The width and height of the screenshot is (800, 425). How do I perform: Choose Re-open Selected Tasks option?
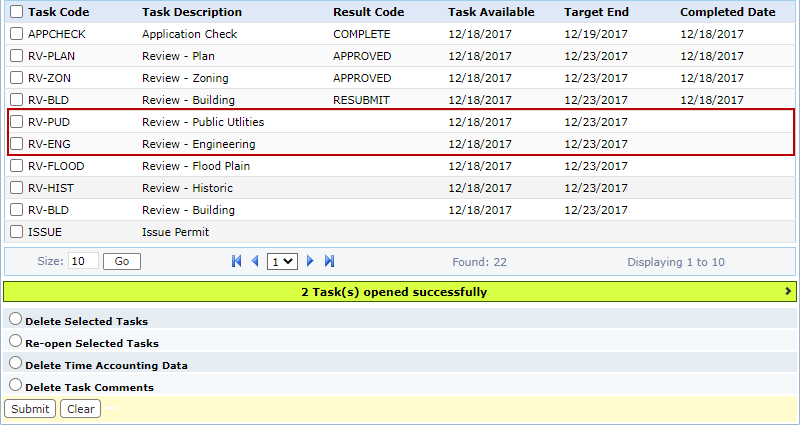(x=15, y=342)
